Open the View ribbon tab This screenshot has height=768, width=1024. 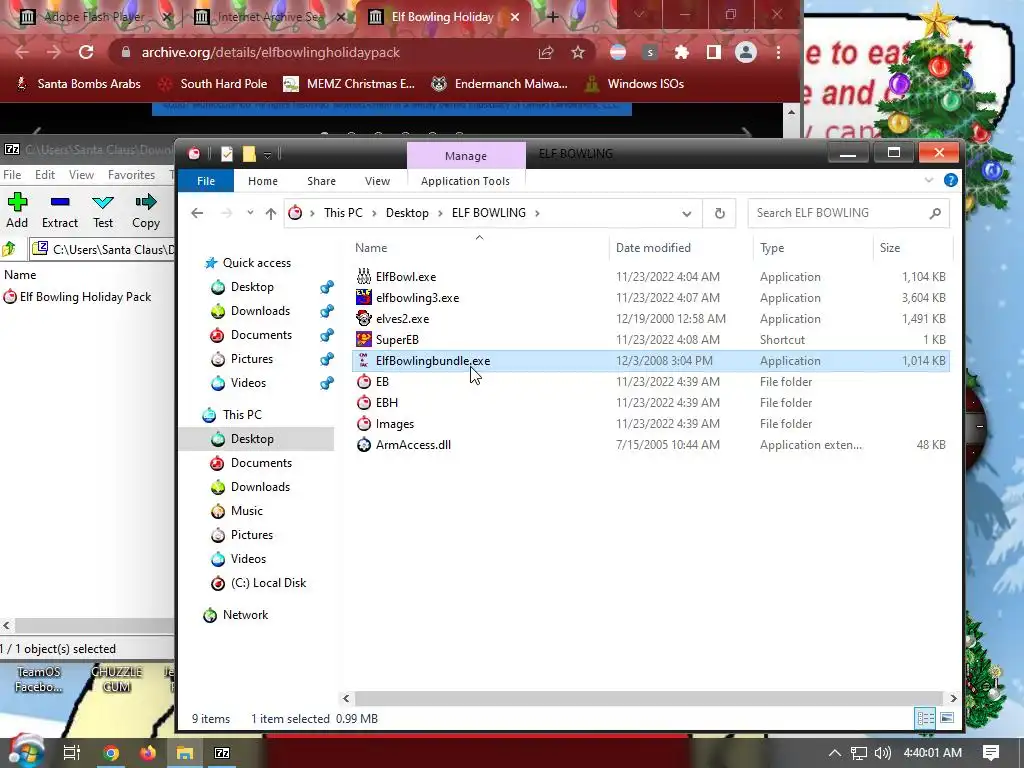pyautogui.click(x=377, y=181)
